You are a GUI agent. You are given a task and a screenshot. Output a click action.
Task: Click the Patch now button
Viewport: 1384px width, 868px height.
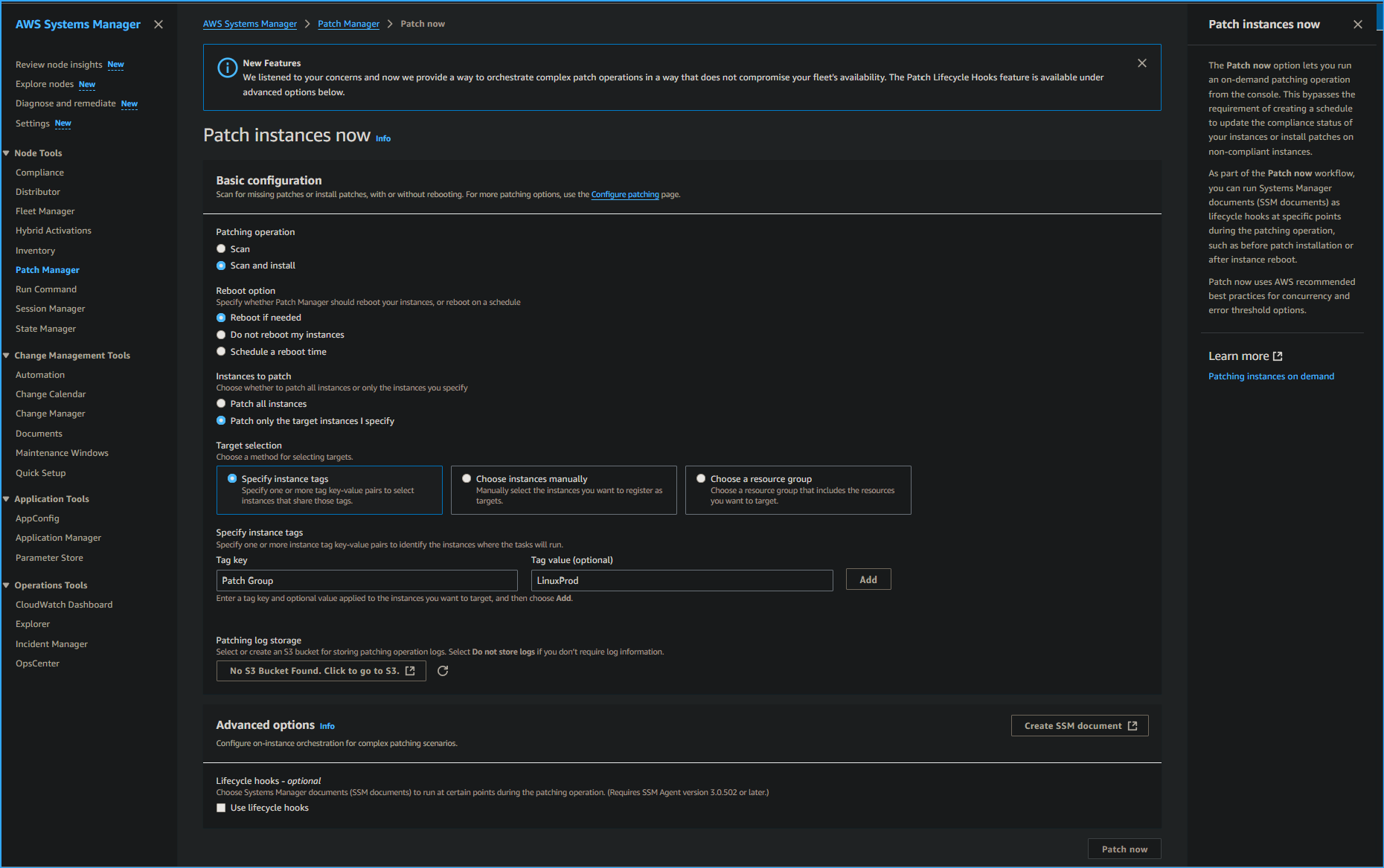(1124, 849)
